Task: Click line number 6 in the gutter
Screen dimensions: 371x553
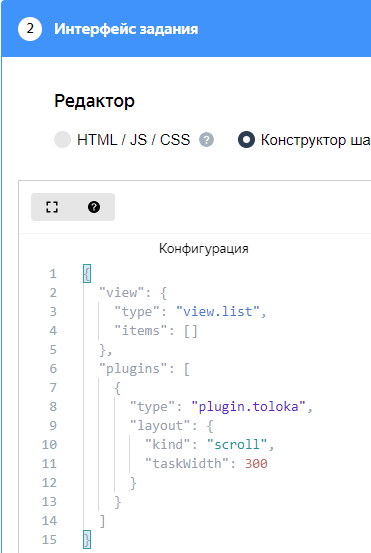Action: click(53, 369)
